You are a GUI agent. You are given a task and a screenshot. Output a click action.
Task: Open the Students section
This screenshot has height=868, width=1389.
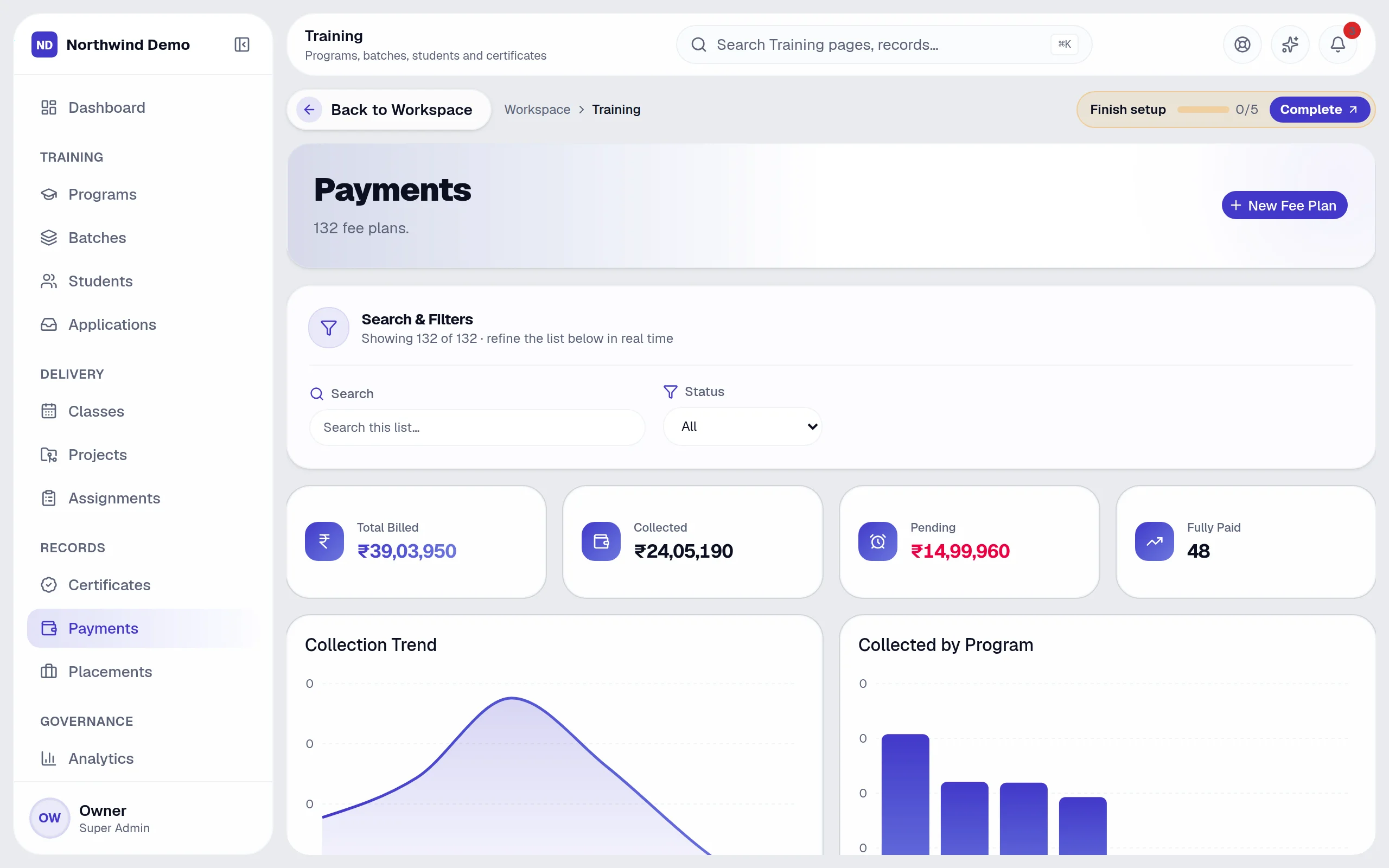pyautogui.click(x=143, y=282)
